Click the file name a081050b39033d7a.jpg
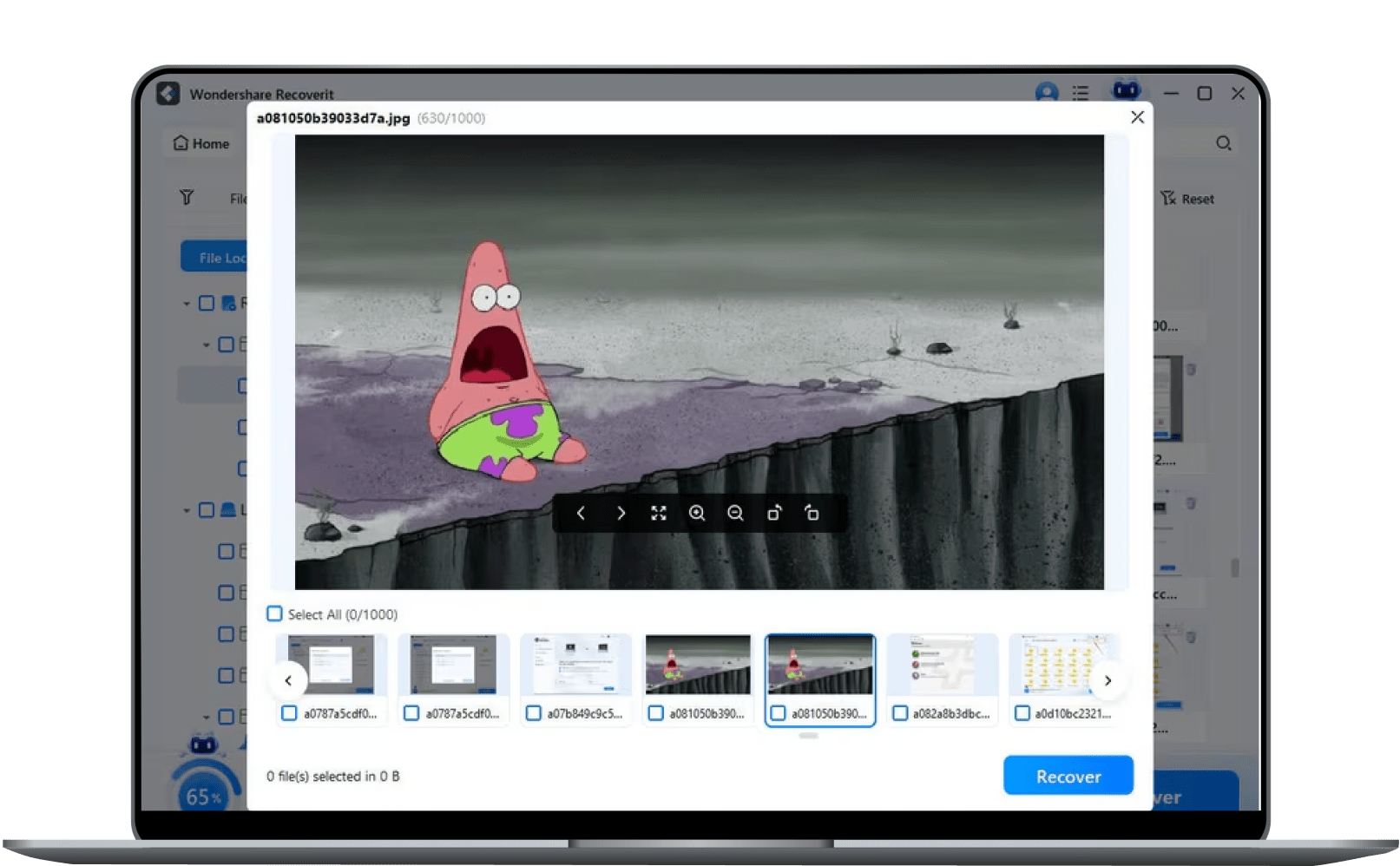The width and height of the screenshot is (1400, 866). (333, 118)
